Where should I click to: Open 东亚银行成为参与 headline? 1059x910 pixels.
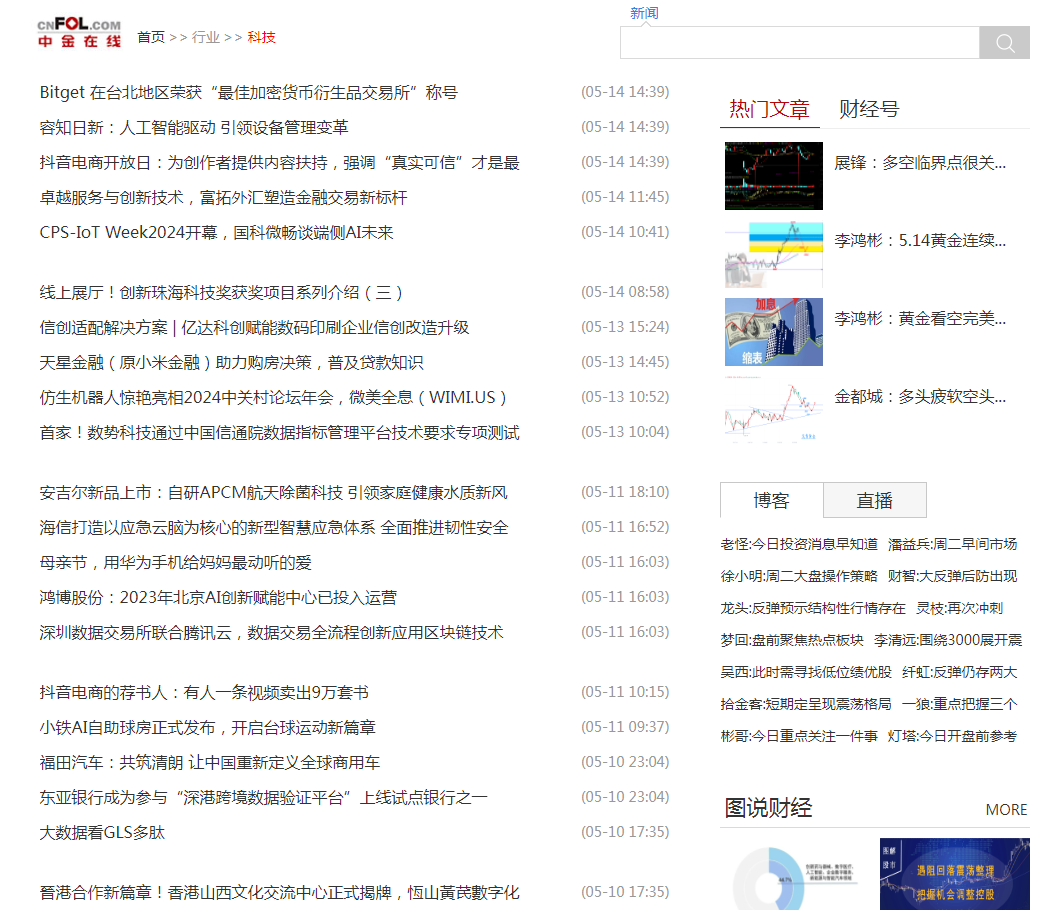click(263, 798)
